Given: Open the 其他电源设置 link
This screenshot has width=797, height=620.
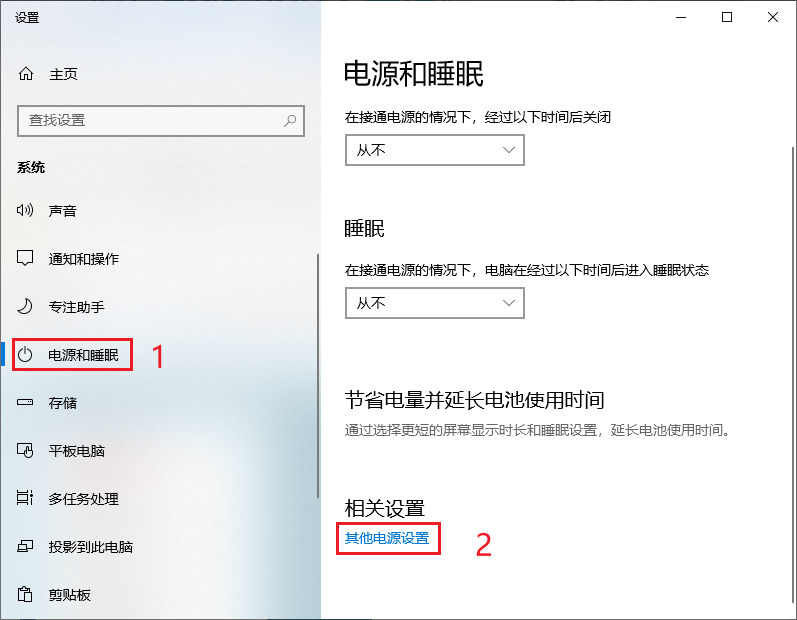Looking at the screenshot, I should click(x=387, y=538).
